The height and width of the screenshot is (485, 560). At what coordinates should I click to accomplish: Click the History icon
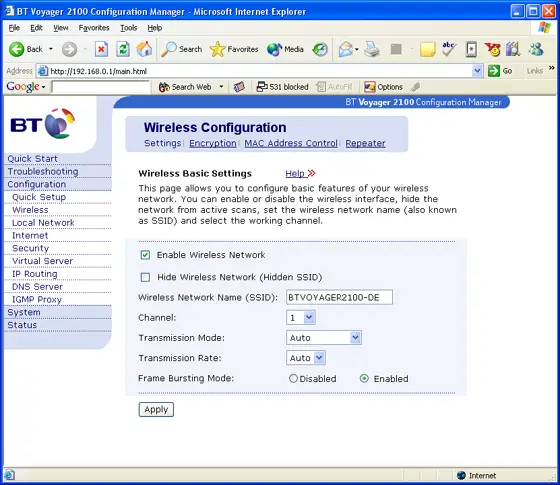320,49
